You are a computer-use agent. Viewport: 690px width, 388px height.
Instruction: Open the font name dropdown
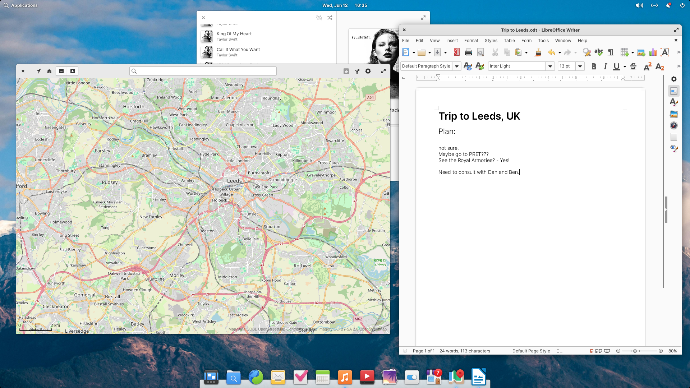pyautogui.click(x=550, y=66)
